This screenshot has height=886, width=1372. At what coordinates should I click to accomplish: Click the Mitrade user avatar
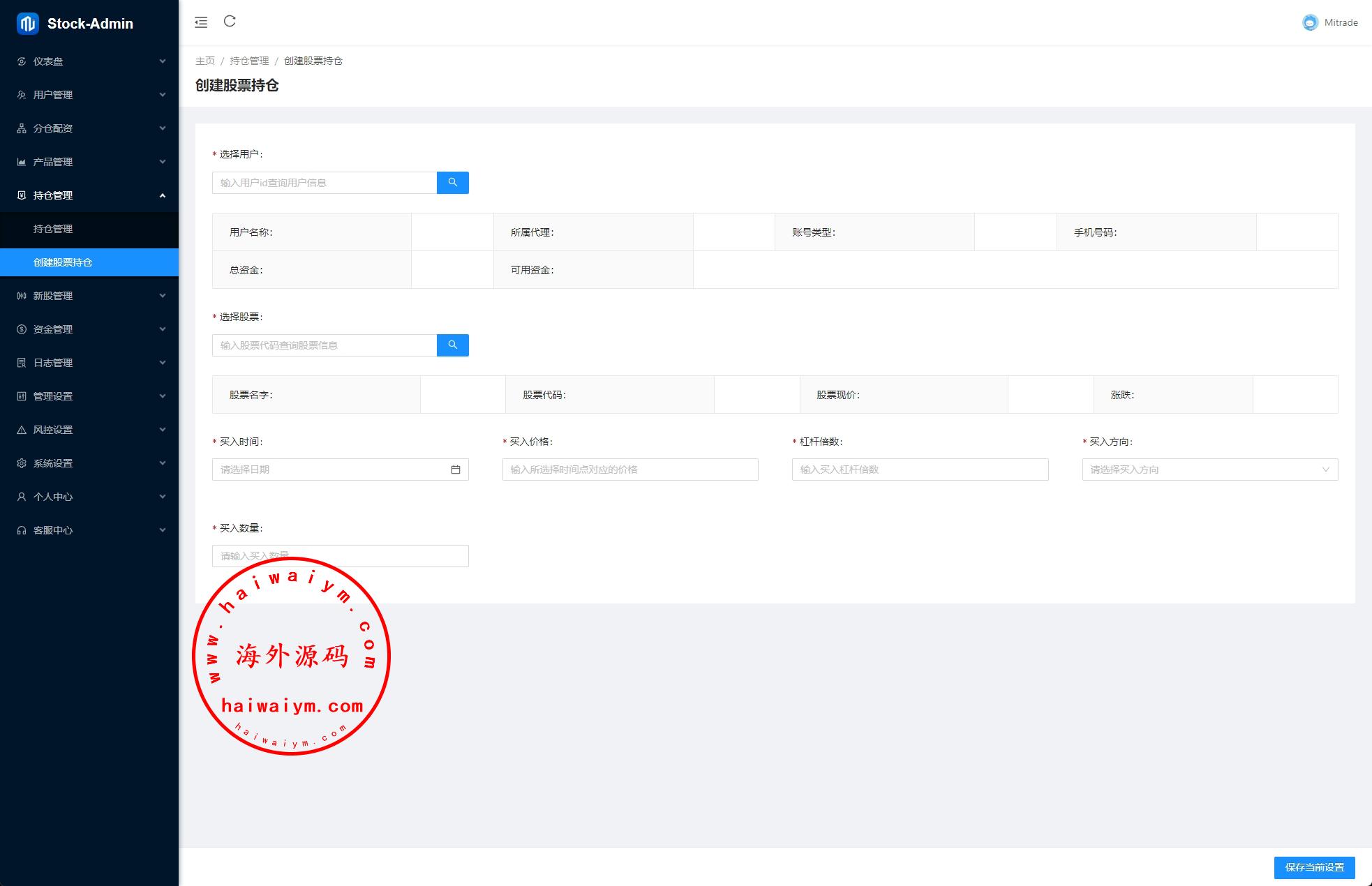tap(1310, 22)
